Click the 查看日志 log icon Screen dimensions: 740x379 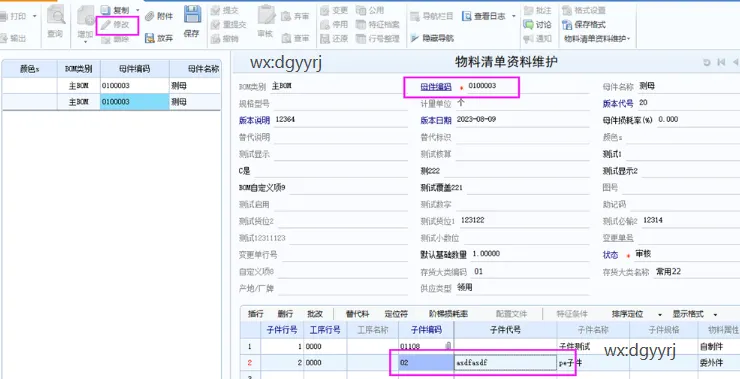click(x=467, y=17)
